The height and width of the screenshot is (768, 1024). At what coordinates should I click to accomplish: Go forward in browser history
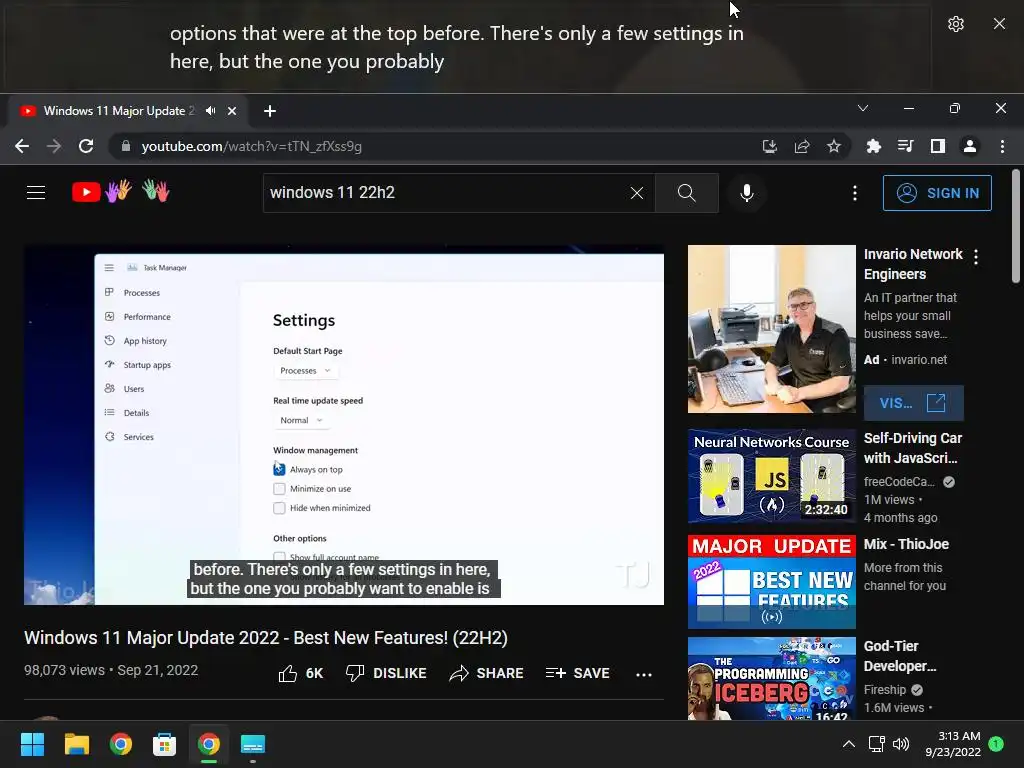54,146
